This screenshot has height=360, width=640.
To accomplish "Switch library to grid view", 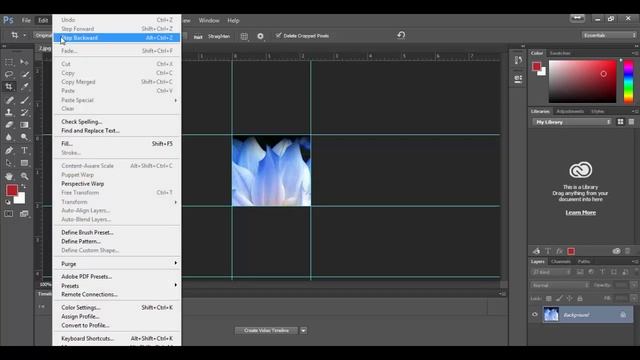I will click(620, 122).
